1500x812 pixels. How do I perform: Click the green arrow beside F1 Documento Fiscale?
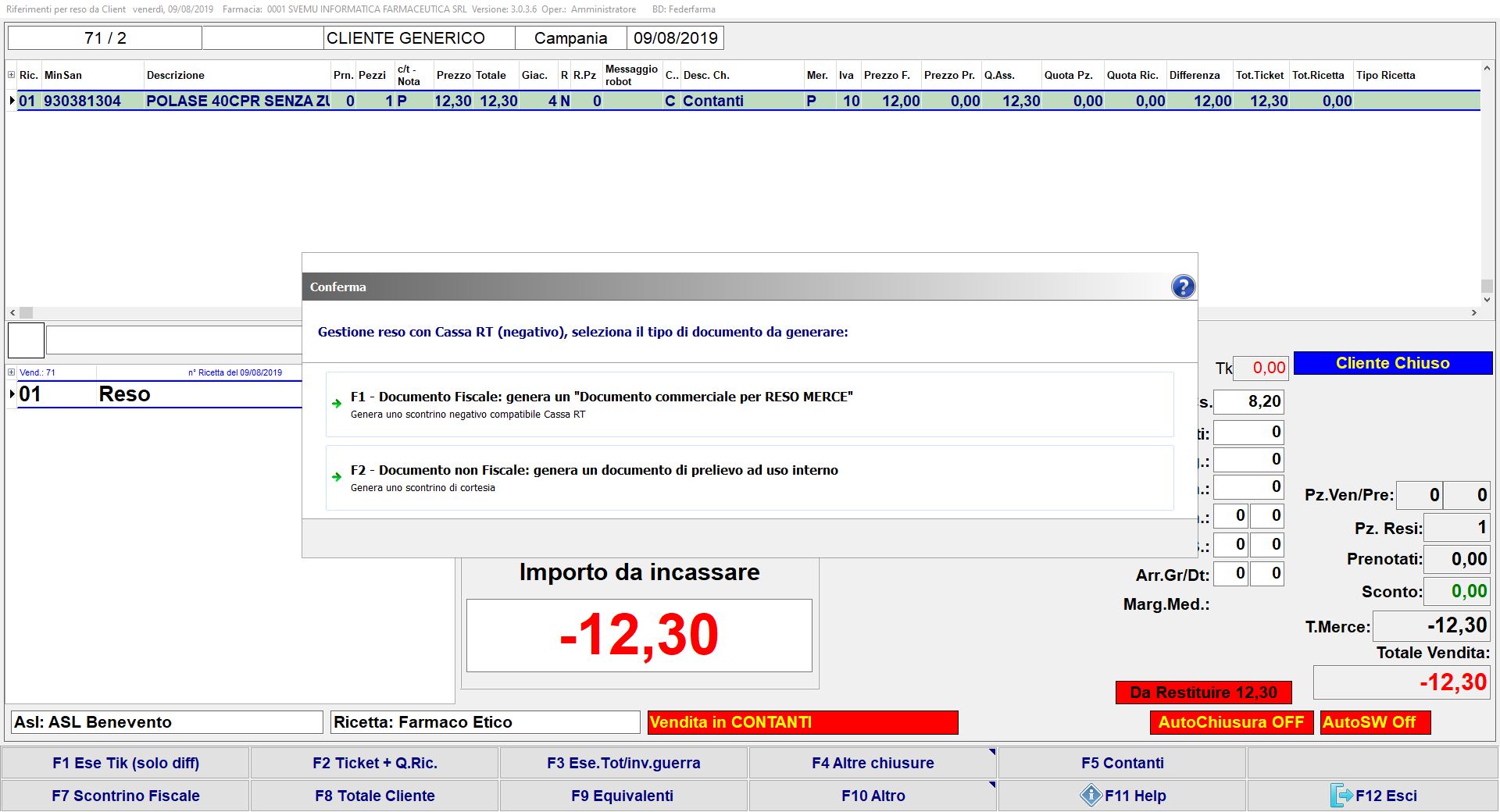337,404
